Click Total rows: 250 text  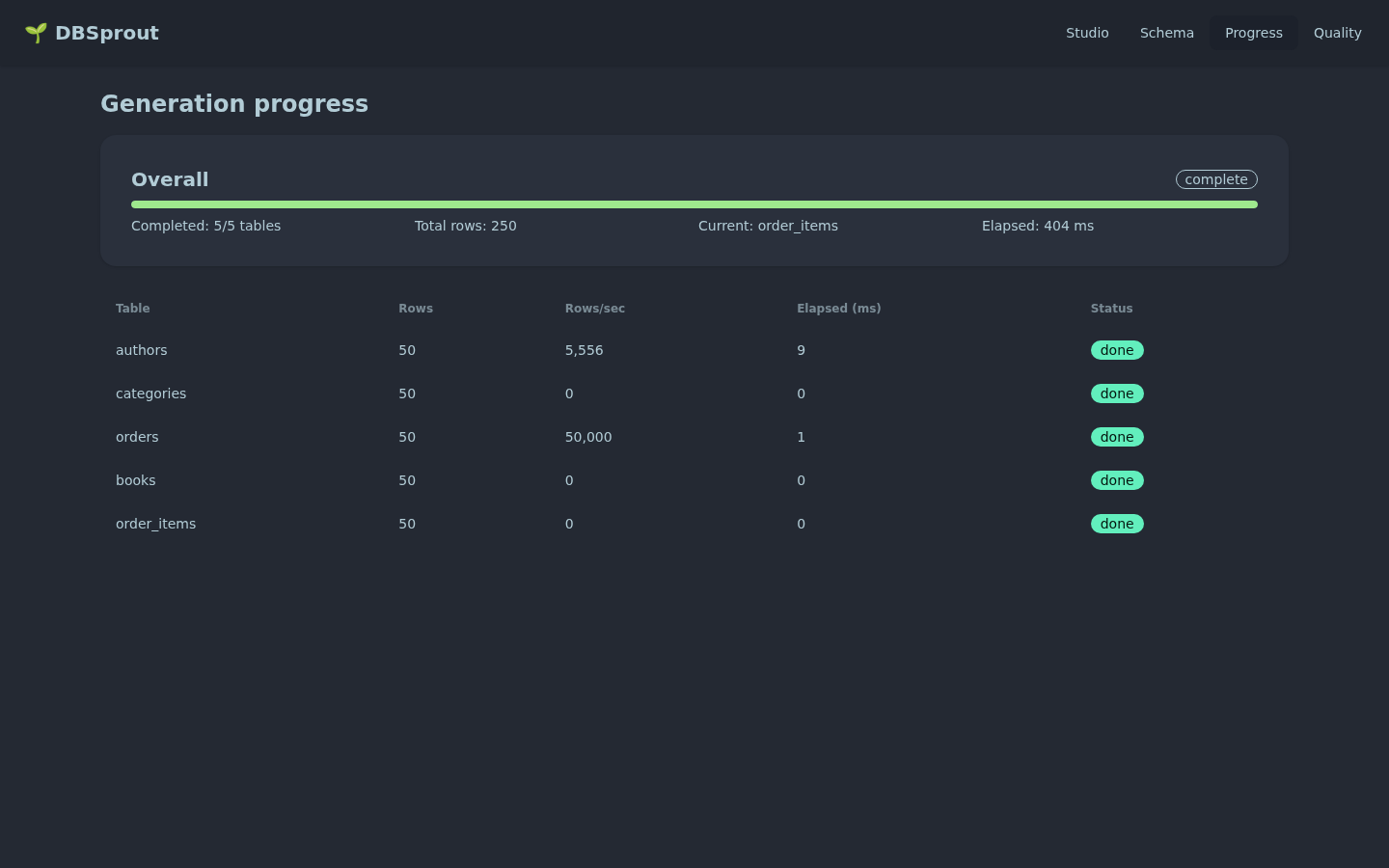[x=466, y=226]
